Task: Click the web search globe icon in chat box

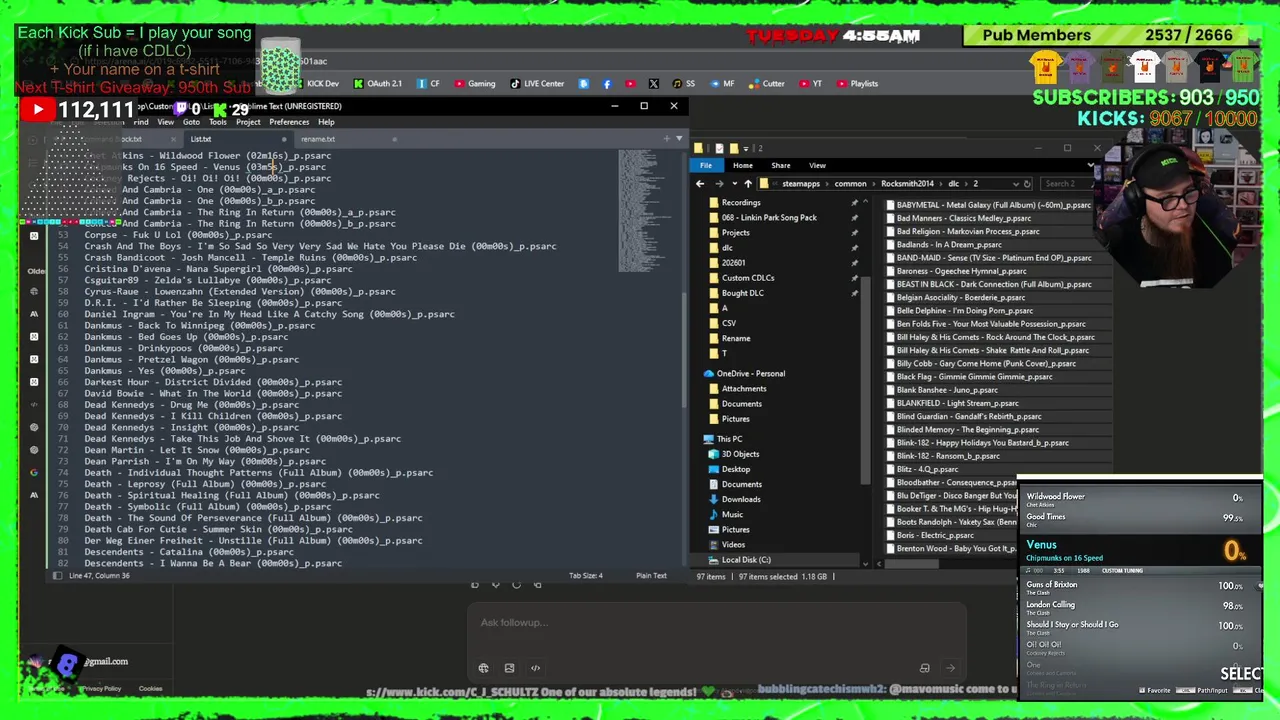Action: tap(483, 668)
